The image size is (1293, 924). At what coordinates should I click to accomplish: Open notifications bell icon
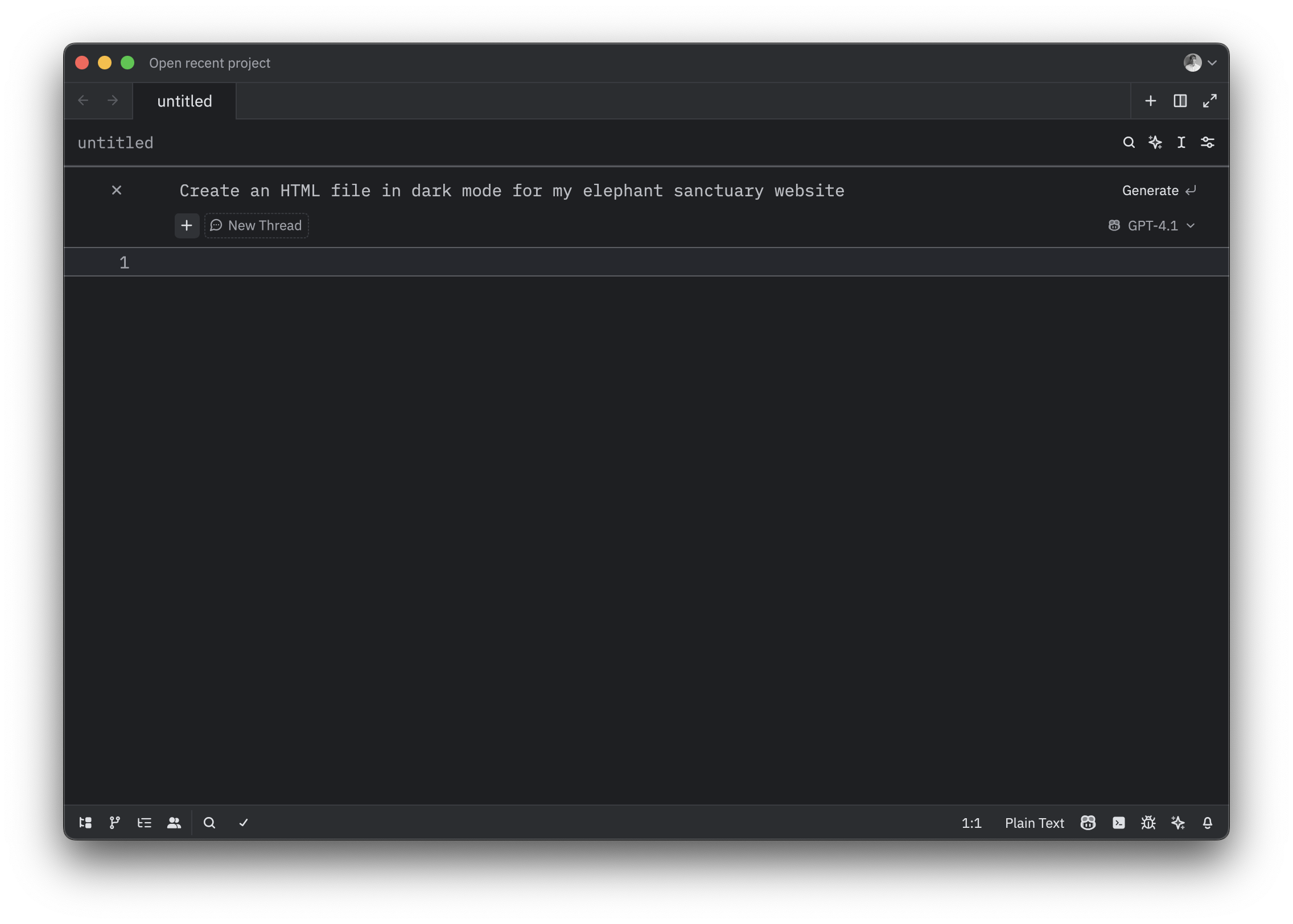tap(1208, 823)
